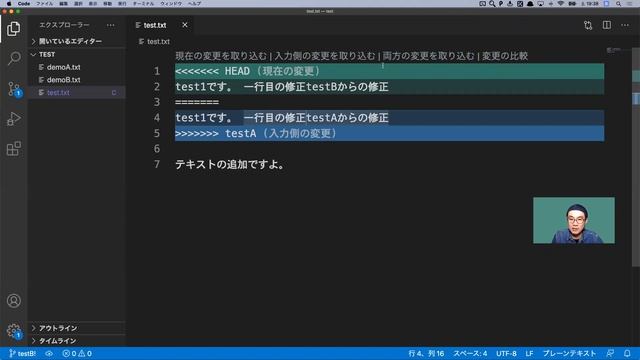Click the Split Editor icon
This screenshot has height=360, width=640.
point(607,25)
